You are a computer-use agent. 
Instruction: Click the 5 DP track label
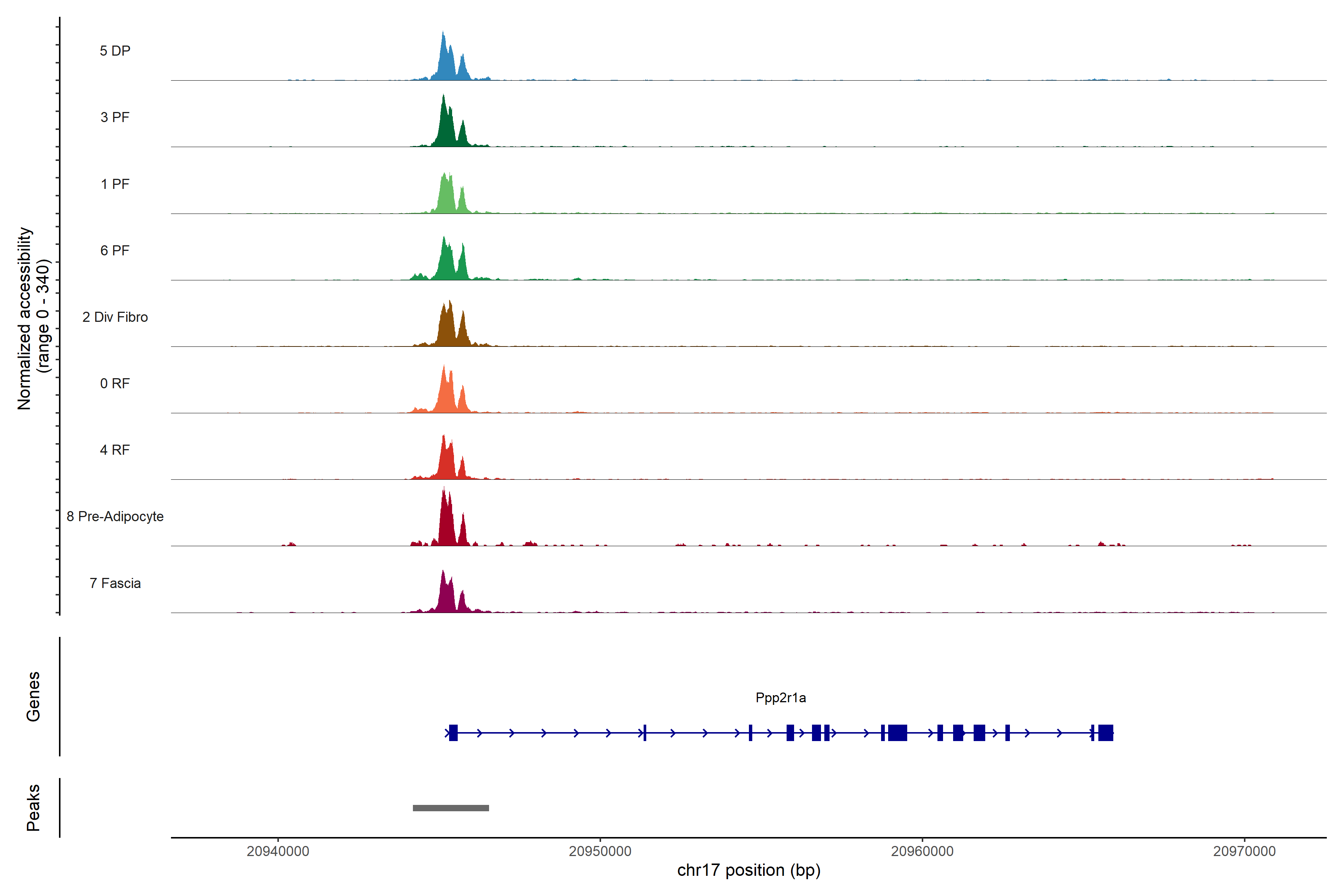coord(115,51)
